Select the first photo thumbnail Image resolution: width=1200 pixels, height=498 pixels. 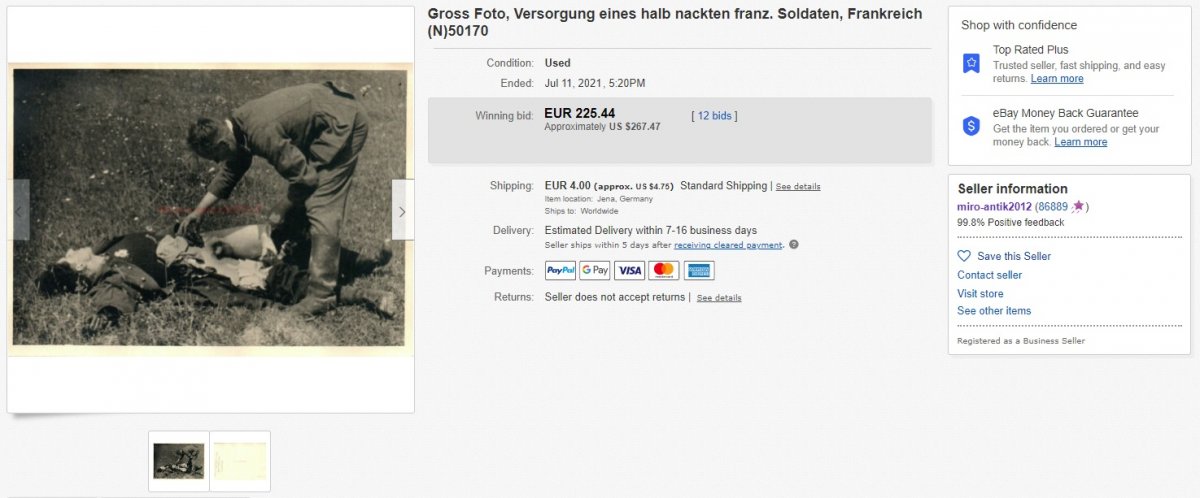(x=179, y=461)
